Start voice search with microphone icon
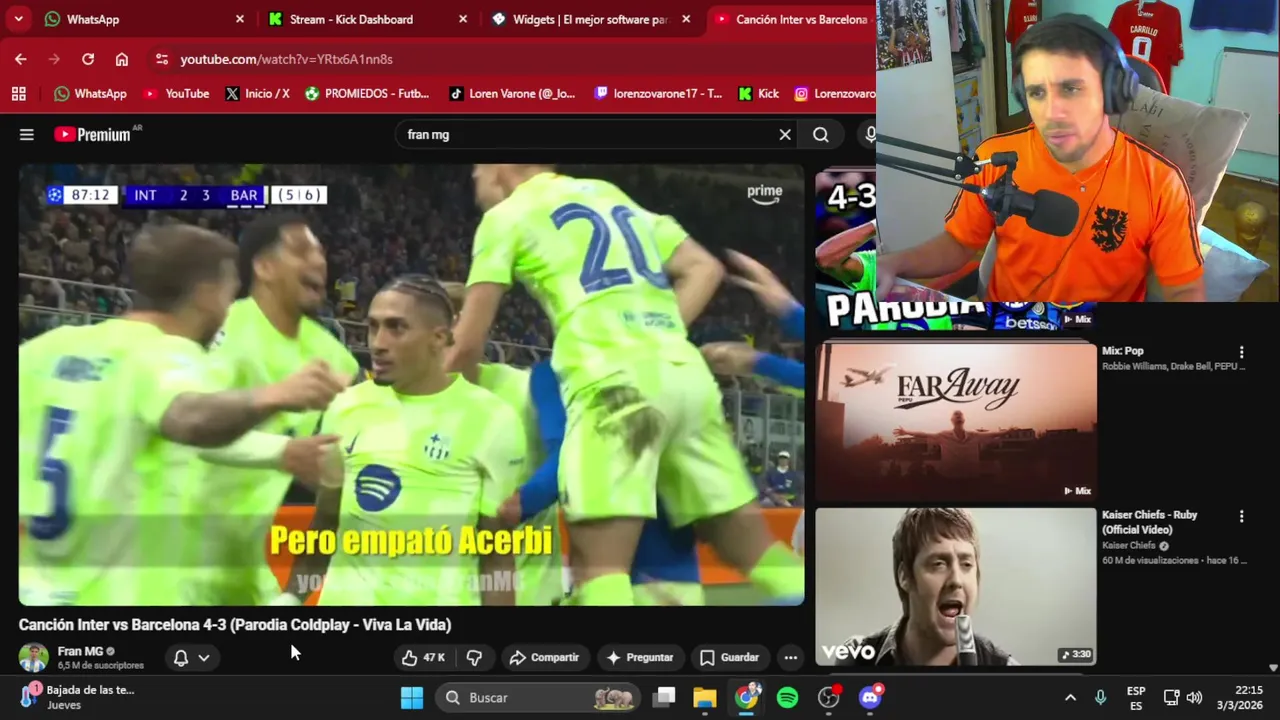The width and height of the screenshot is (1280, 720). coord(870,134)
